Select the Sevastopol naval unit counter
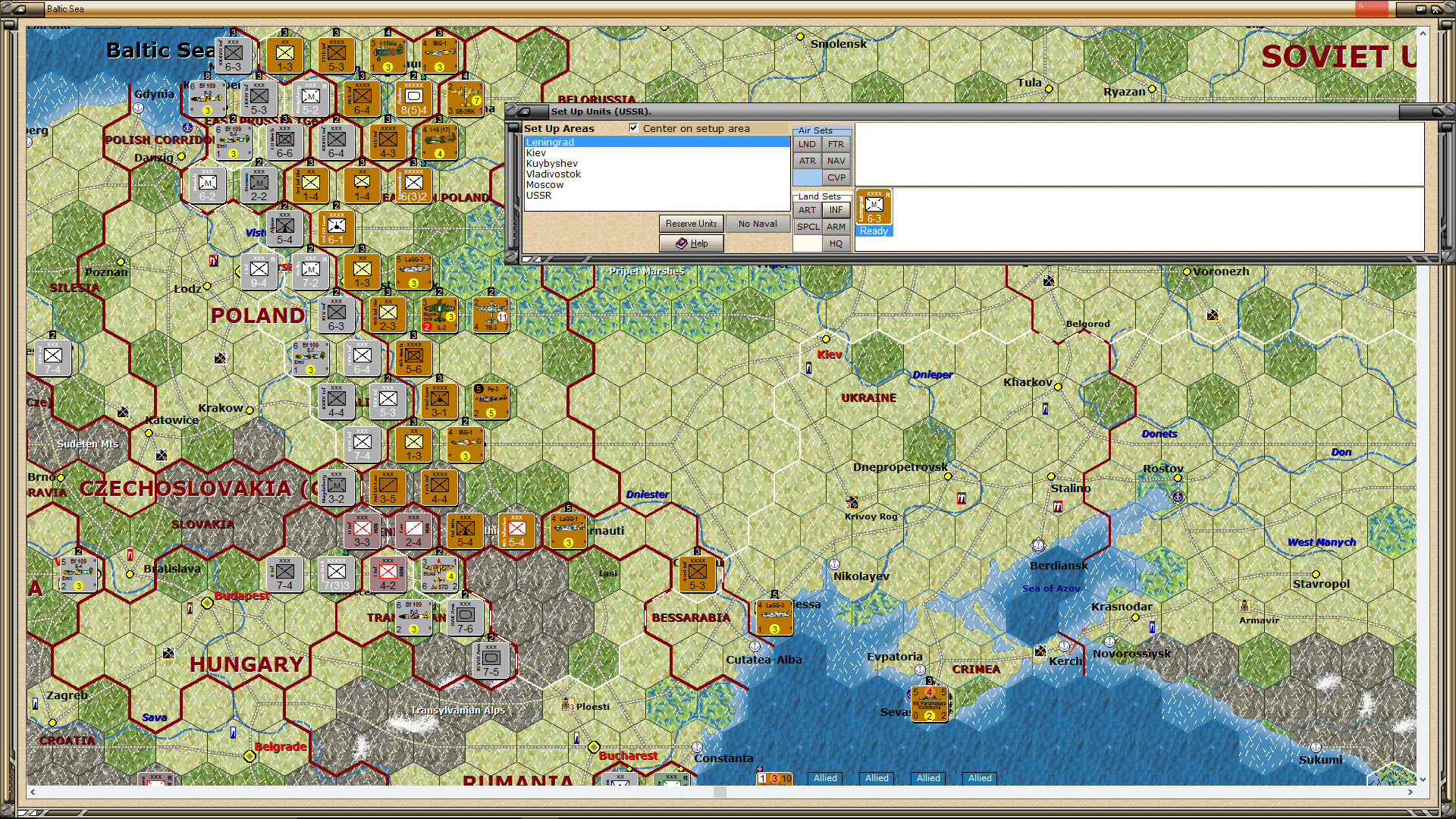The image size is (1456, 819). (x=929, y=704)
